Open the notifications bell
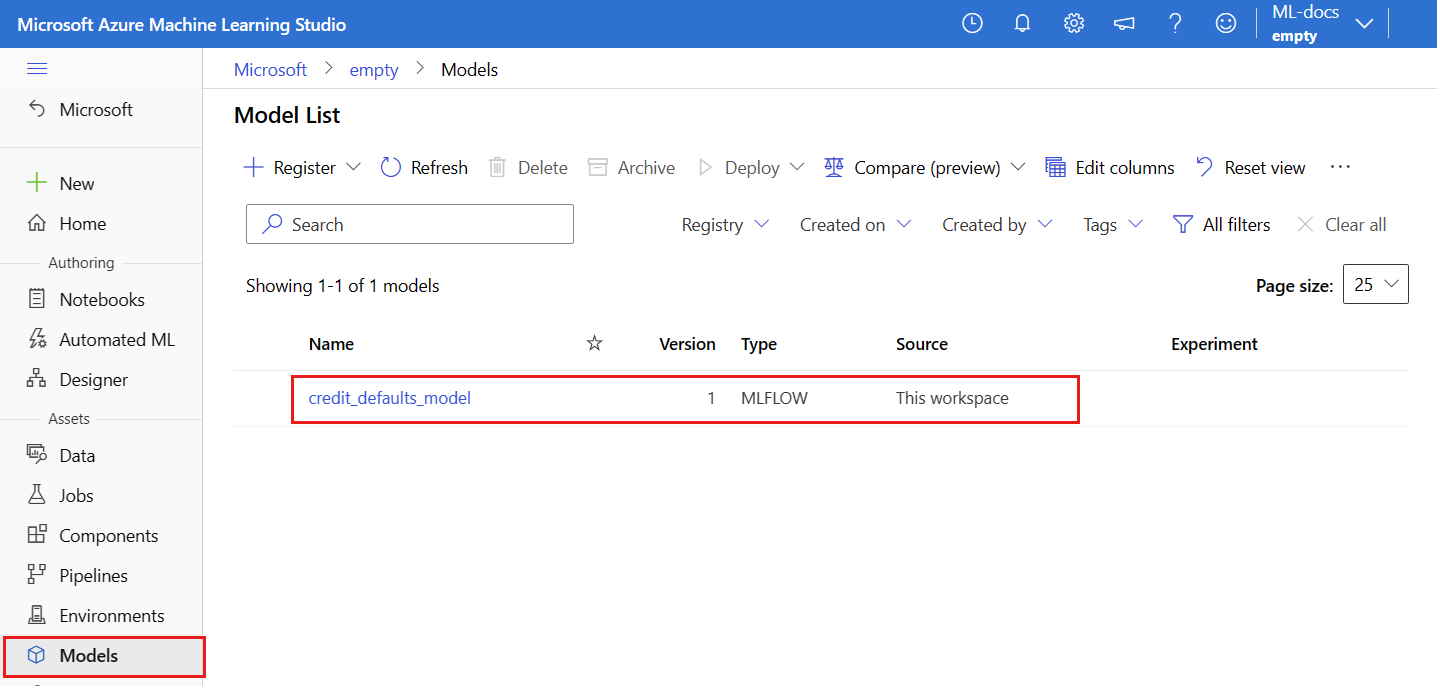 (1022, 24)
